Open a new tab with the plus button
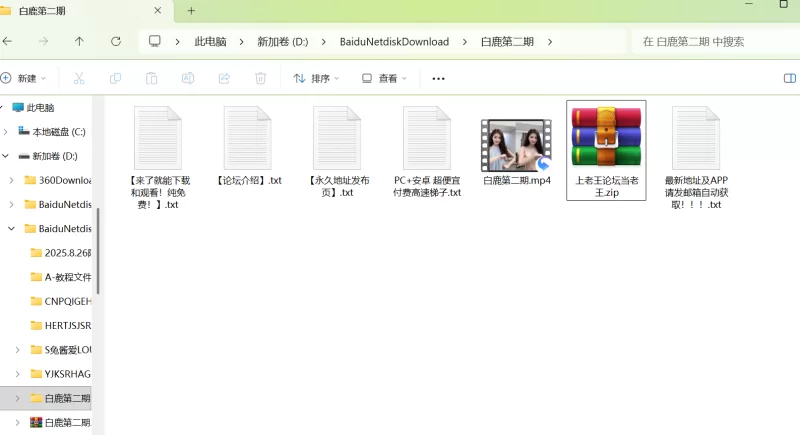 point(191,11)
